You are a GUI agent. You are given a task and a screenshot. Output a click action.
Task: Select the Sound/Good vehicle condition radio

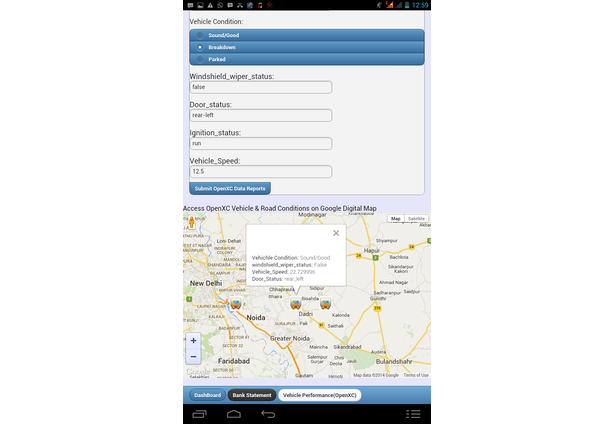point(307,35)
